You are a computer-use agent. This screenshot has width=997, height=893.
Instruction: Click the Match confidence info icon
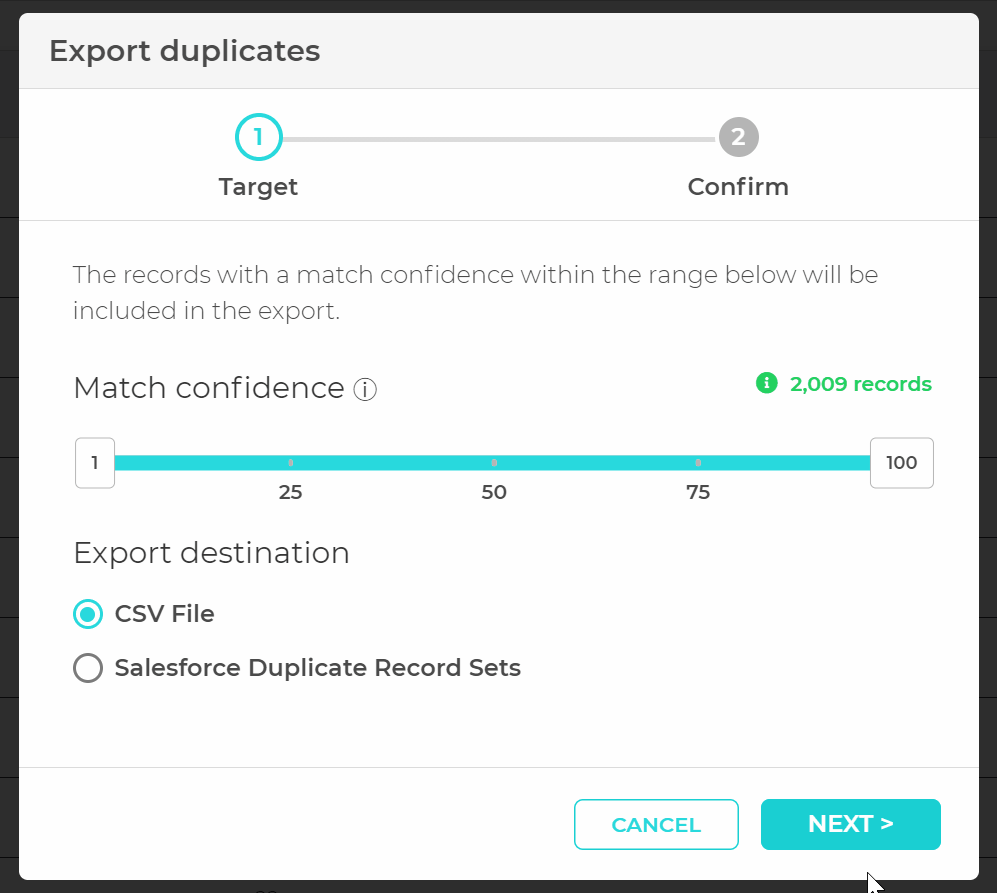tap(365, 389)
